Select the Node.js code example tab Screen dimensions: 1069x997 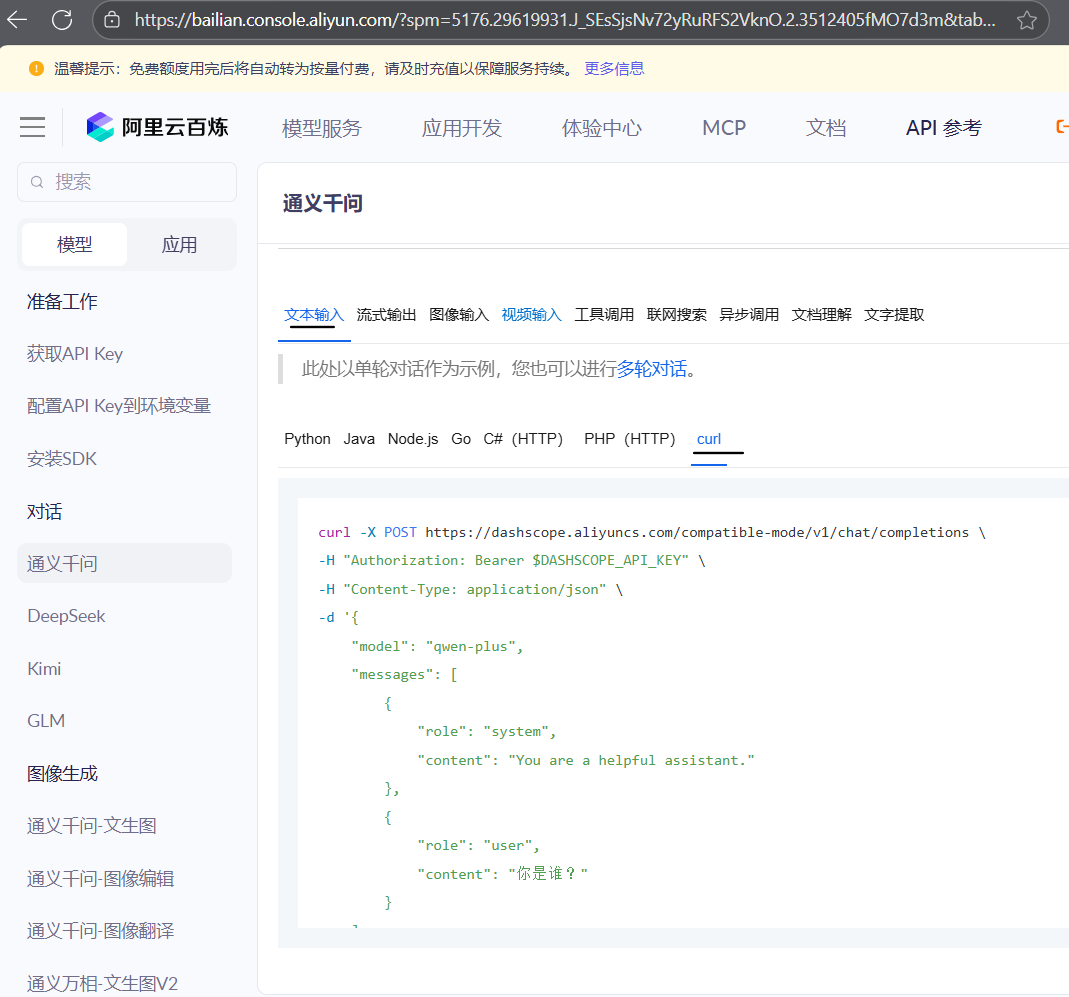tap(412, 438)
